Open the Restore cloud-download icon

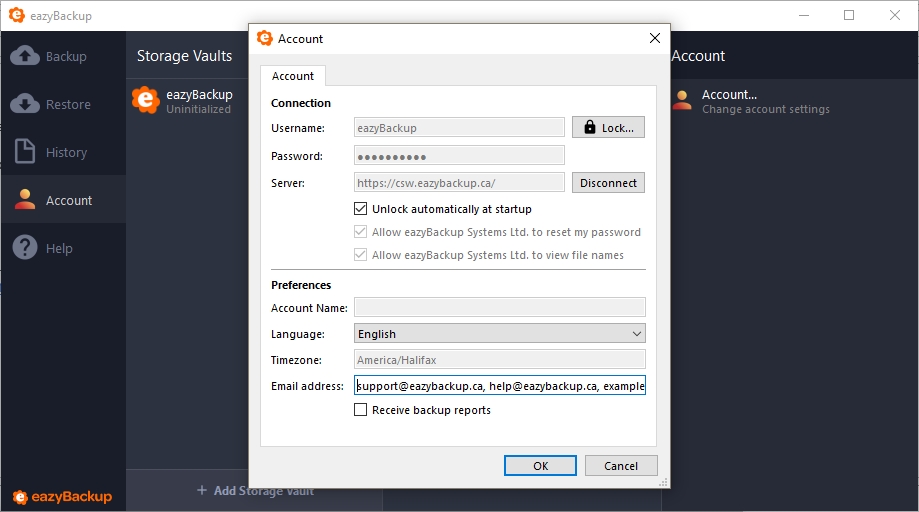pyautogui.click(x=25, y=104)
